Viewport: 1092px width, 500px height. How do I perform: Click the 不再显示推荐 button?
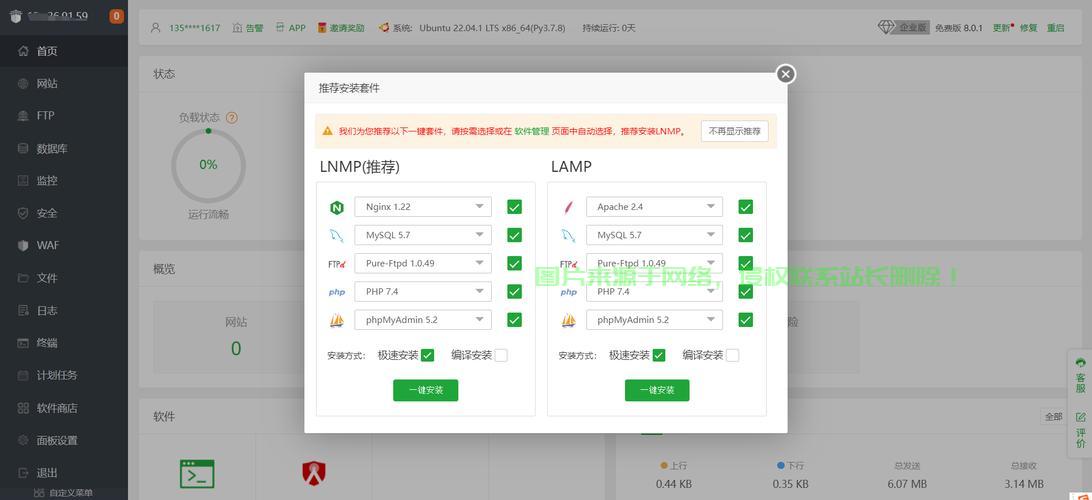[734, 131]
